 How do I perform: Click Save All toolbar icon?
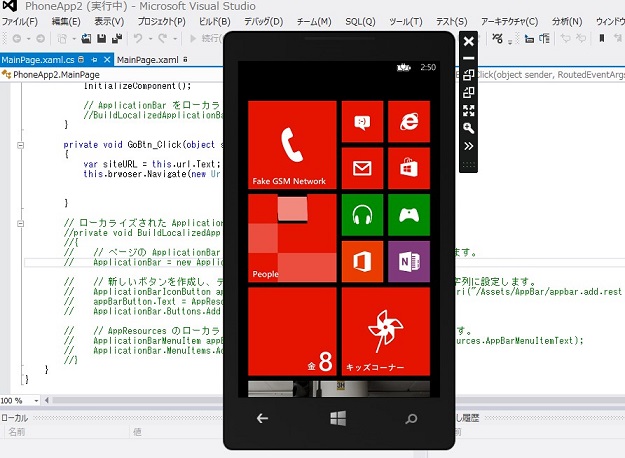[117, 39]
